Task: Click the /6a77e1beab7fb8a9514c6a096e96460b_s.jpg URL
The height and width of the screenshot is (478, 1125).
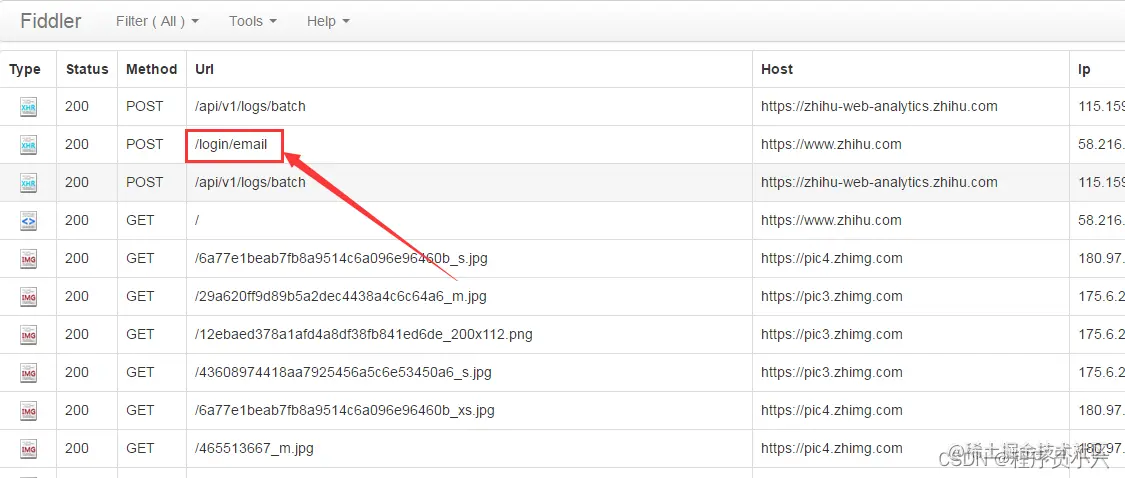Action: point(341,258)
